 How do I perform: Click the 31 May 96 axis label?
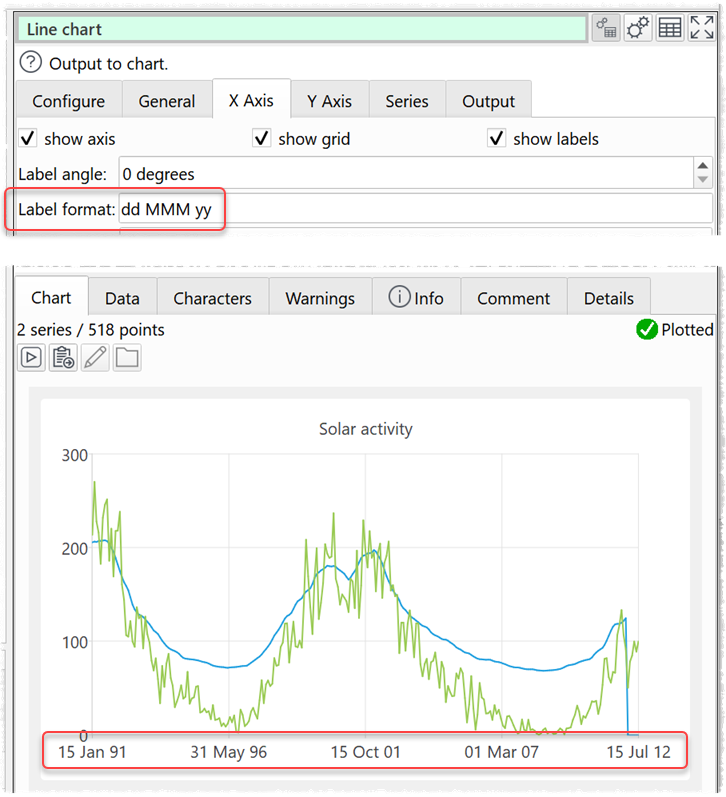228,752
